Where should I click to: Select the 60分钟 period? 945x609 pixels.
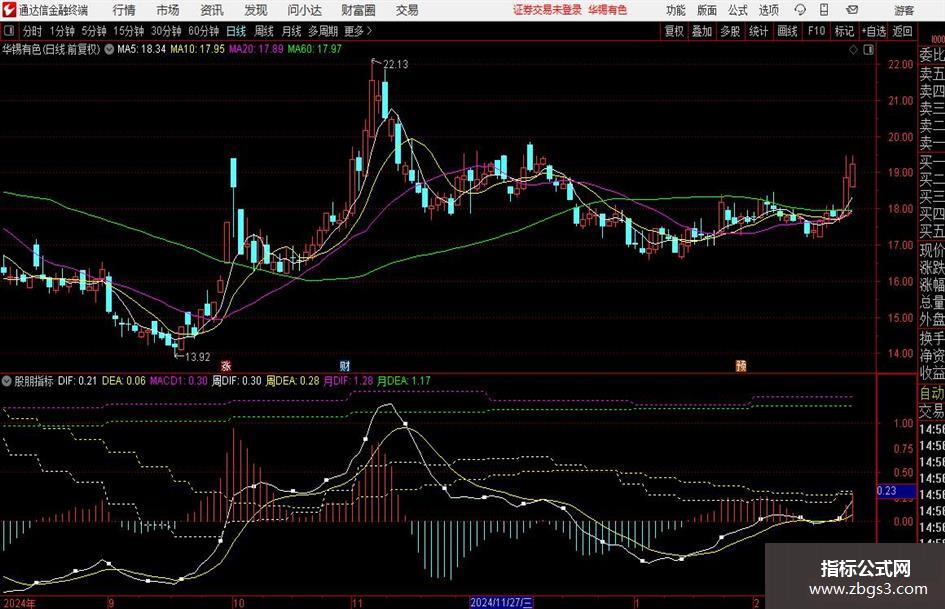(x=203, y=31)
